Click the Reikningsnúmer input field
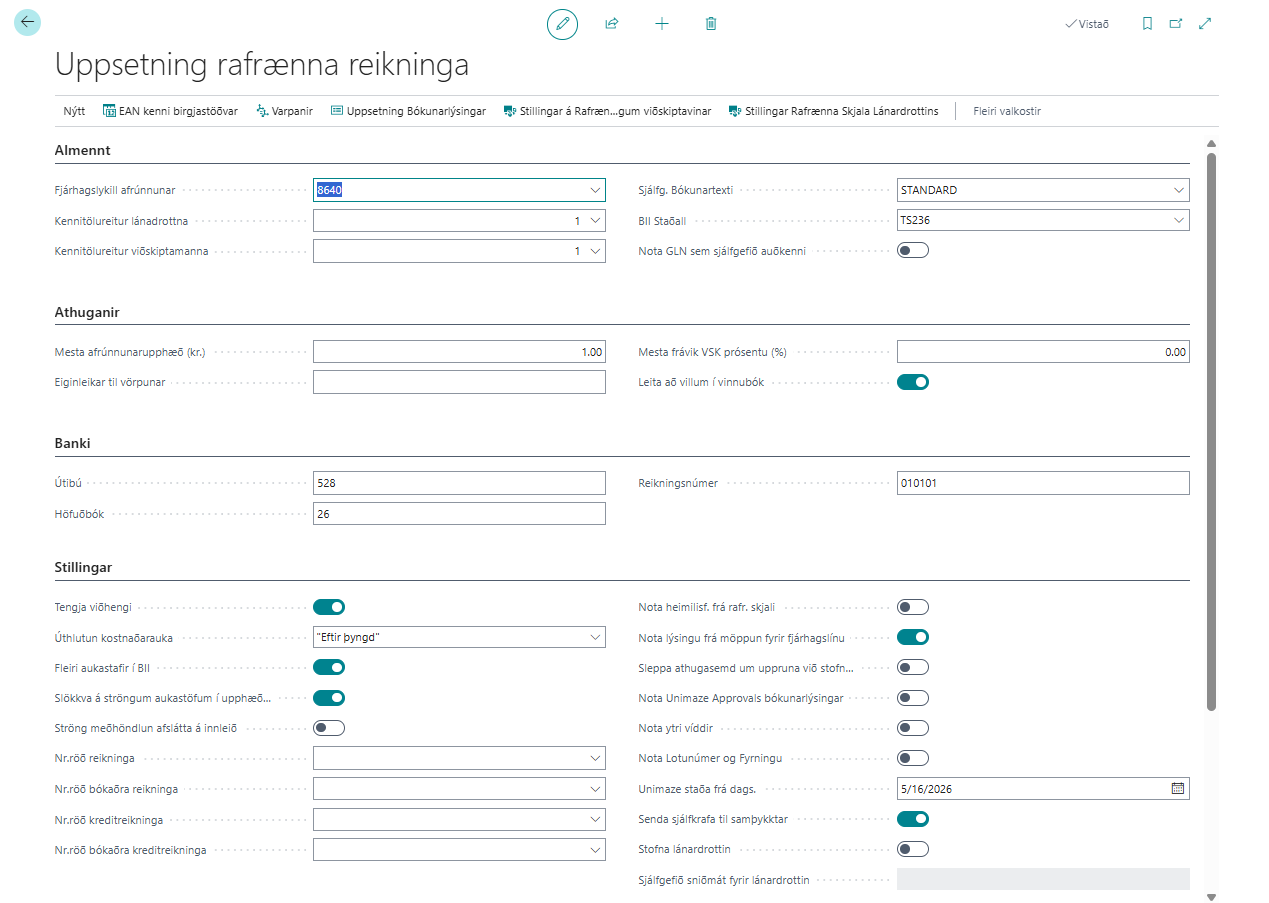The height and width of the screenshot is (903, 1269). click(x=1043, y=483)
